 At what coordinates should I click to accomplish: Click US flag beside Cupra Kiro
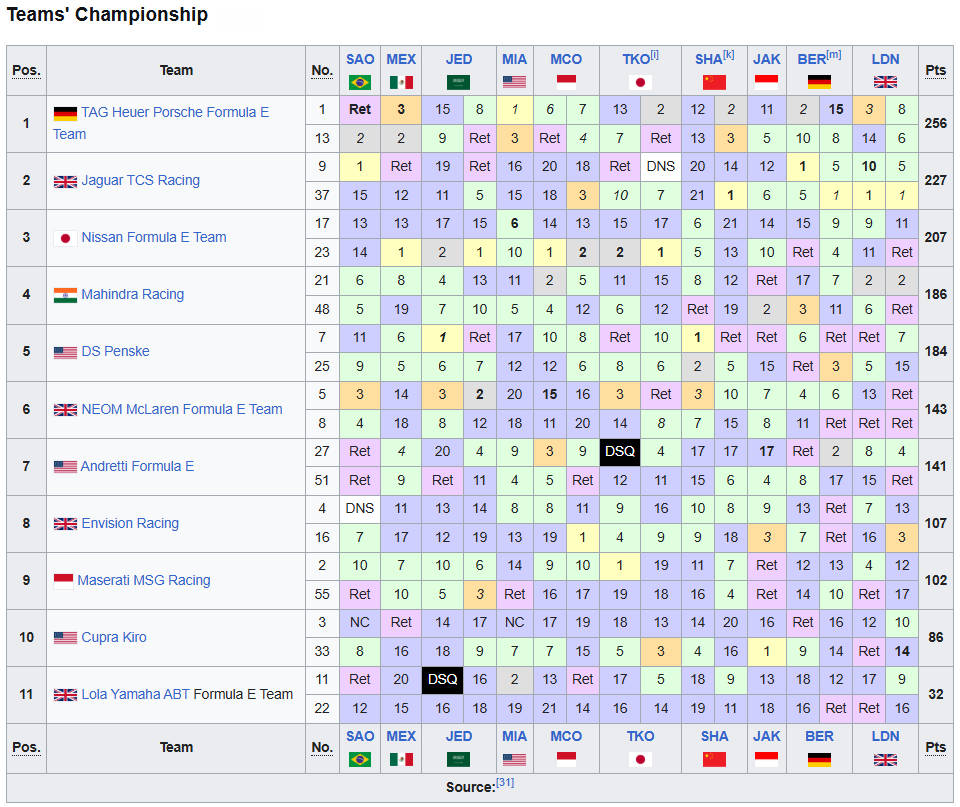[66, 637]
